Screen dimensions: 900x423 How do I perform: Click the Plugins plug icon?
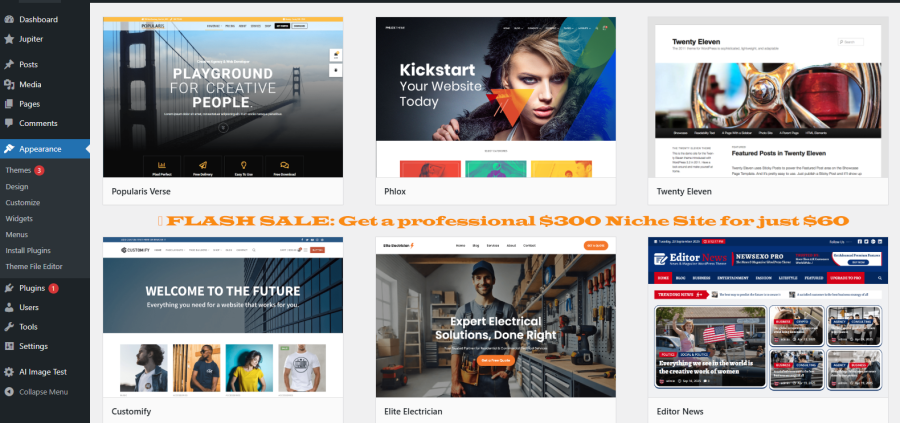point(9,288)
